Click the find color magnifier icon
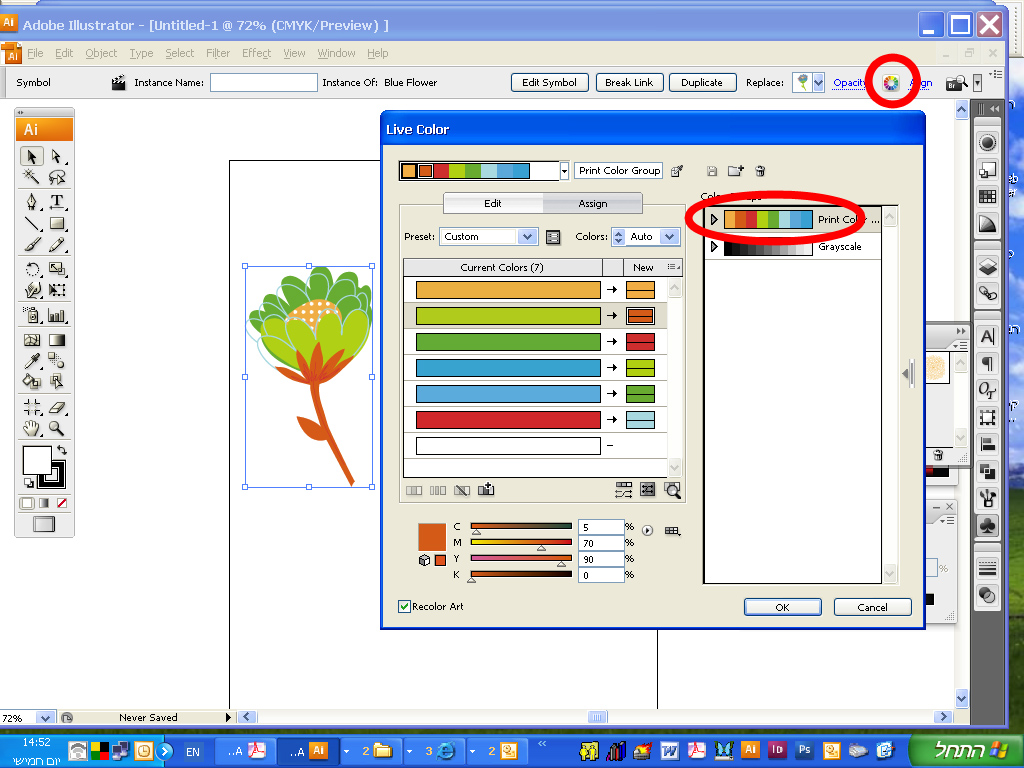 672,490
